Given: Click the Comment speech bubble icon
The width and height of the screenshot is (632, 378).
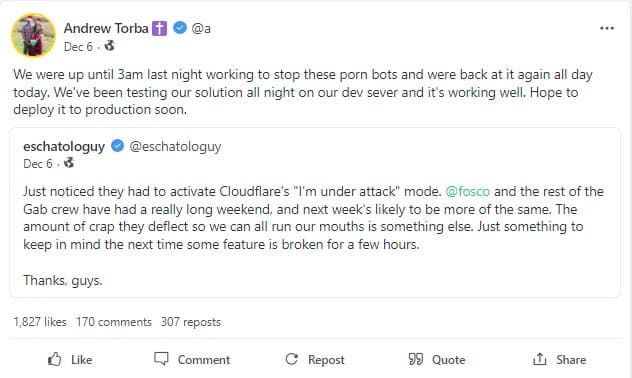Looking at the screenshot, I should pyautogui.click(x=161, y=359).
